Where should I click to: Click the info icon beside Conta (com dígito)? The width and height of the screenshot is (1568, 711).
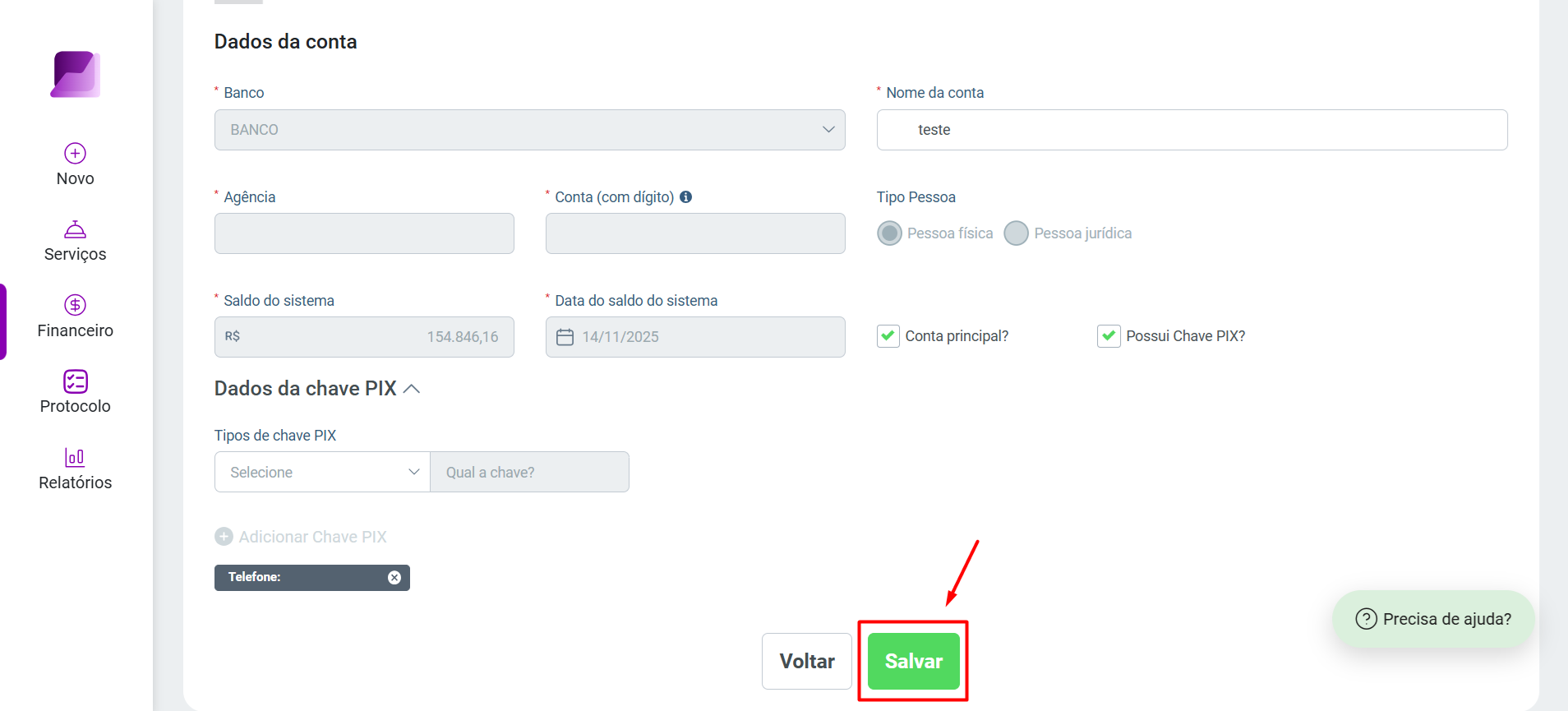(x=685, y=197)
